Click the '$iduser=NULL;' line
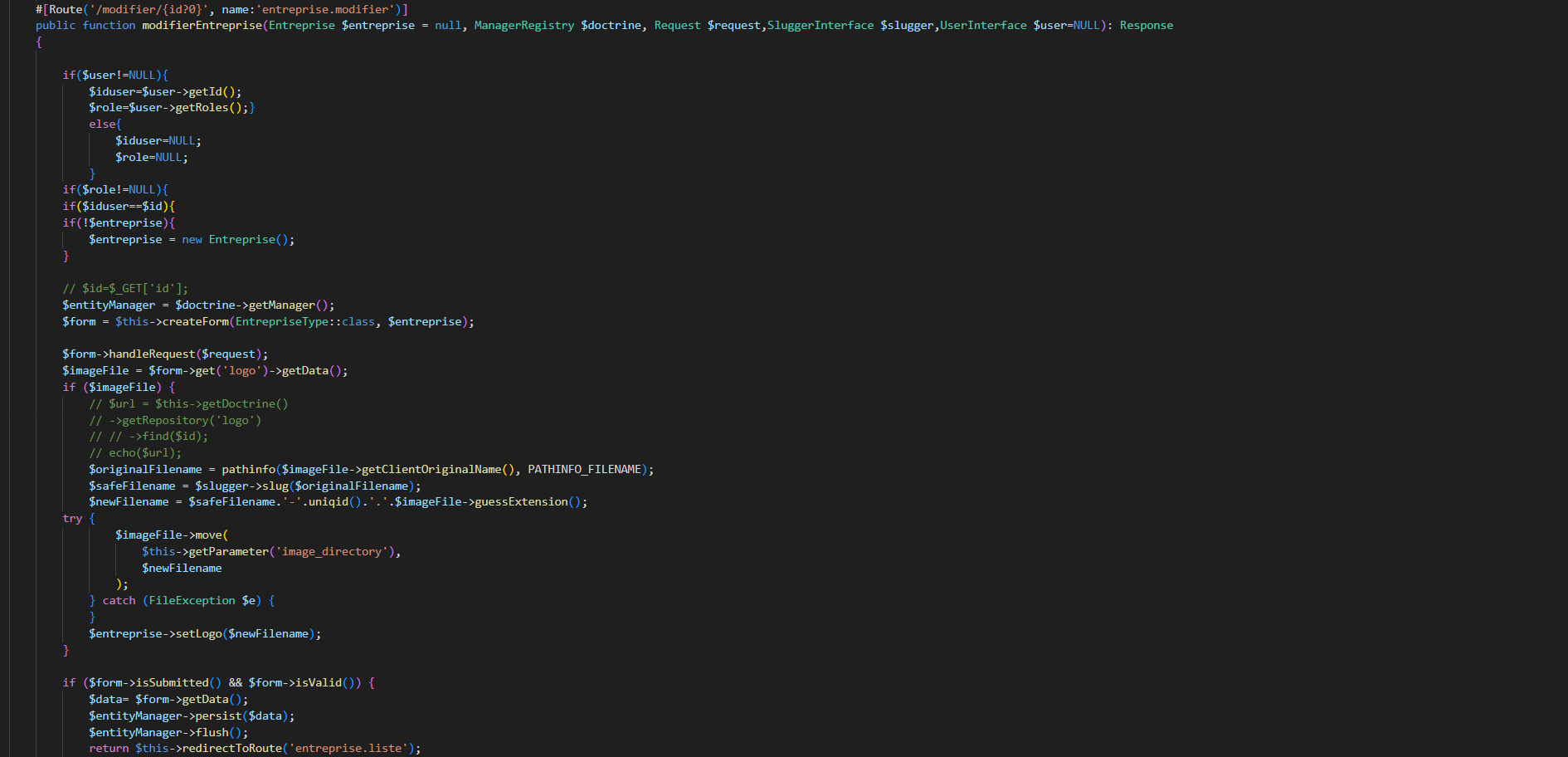The width and height of the screenshot is (1568, 757). (x=158, y=141)
